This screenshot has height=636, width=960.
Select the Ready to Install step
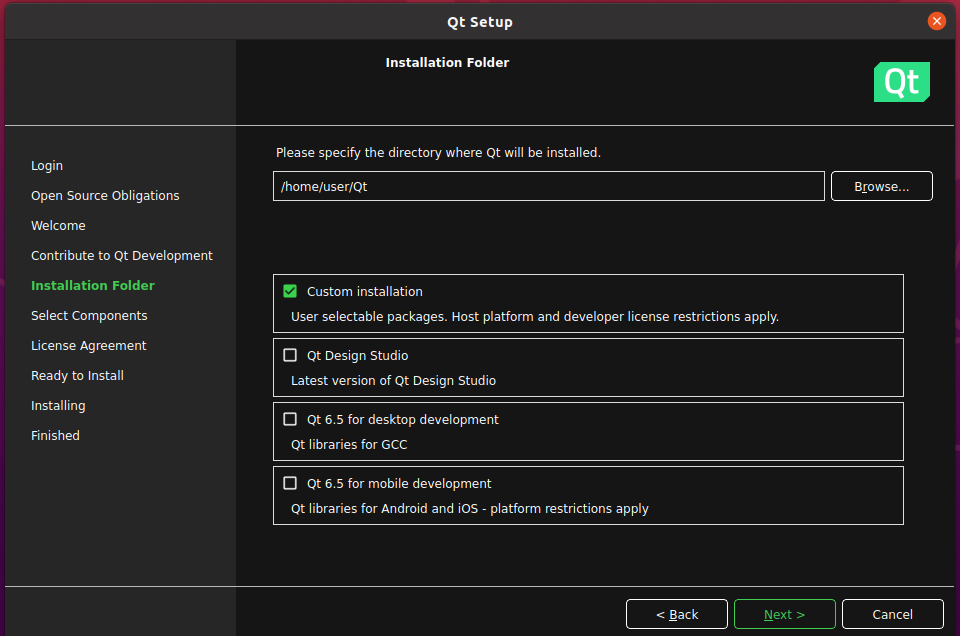click(x=77, y=376)
